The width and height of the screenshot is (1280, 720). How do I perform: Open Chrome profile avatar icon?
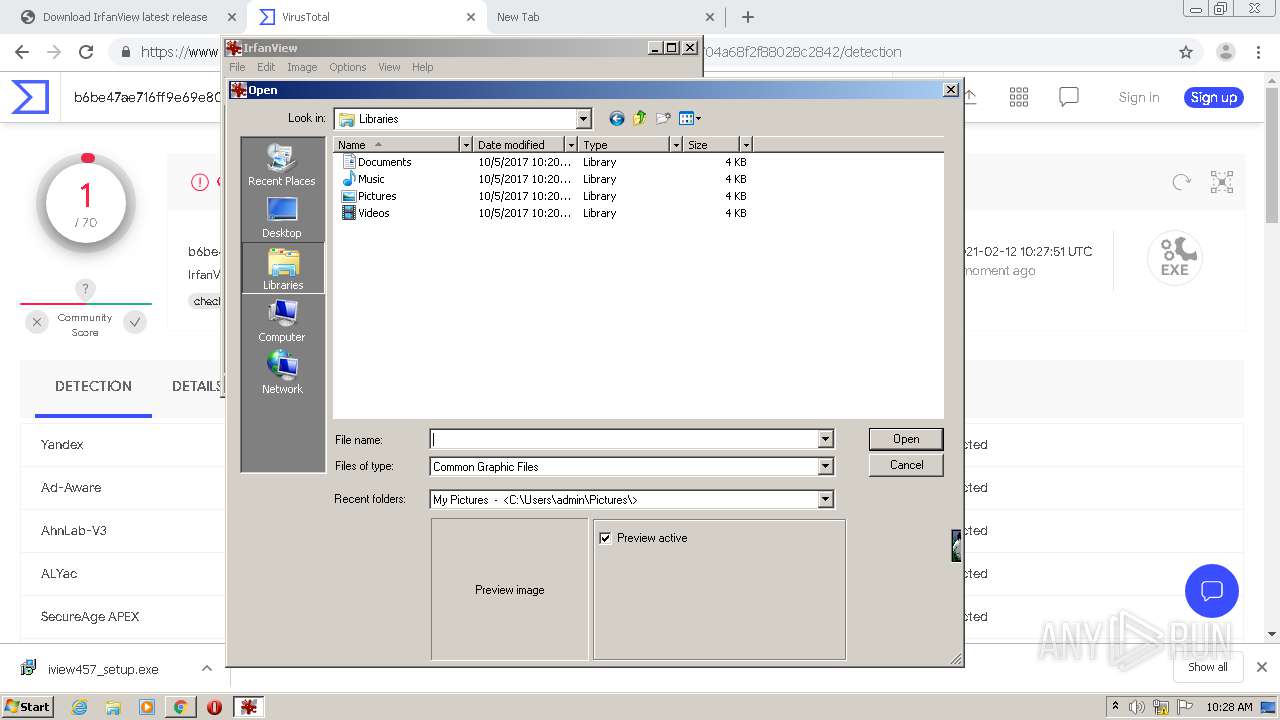(x=1225, y=52)
